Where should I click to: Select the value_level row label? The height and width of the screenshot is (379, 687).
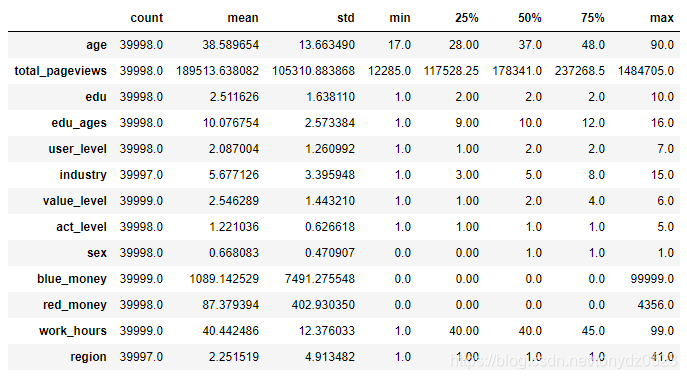pyautogui.click(x=74, y=201)
